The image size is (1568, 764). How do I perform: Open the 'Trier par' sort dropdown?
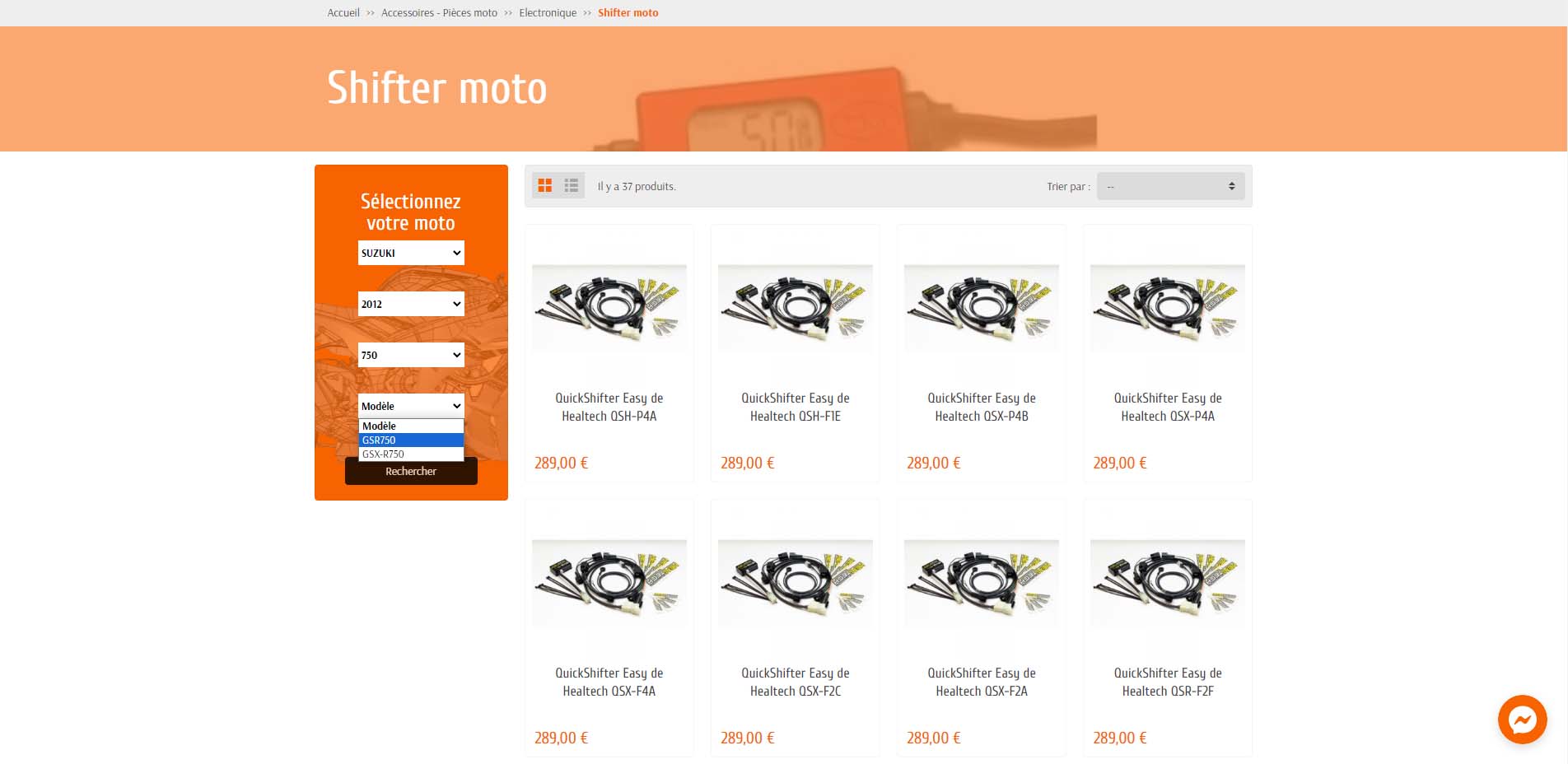1170,186
